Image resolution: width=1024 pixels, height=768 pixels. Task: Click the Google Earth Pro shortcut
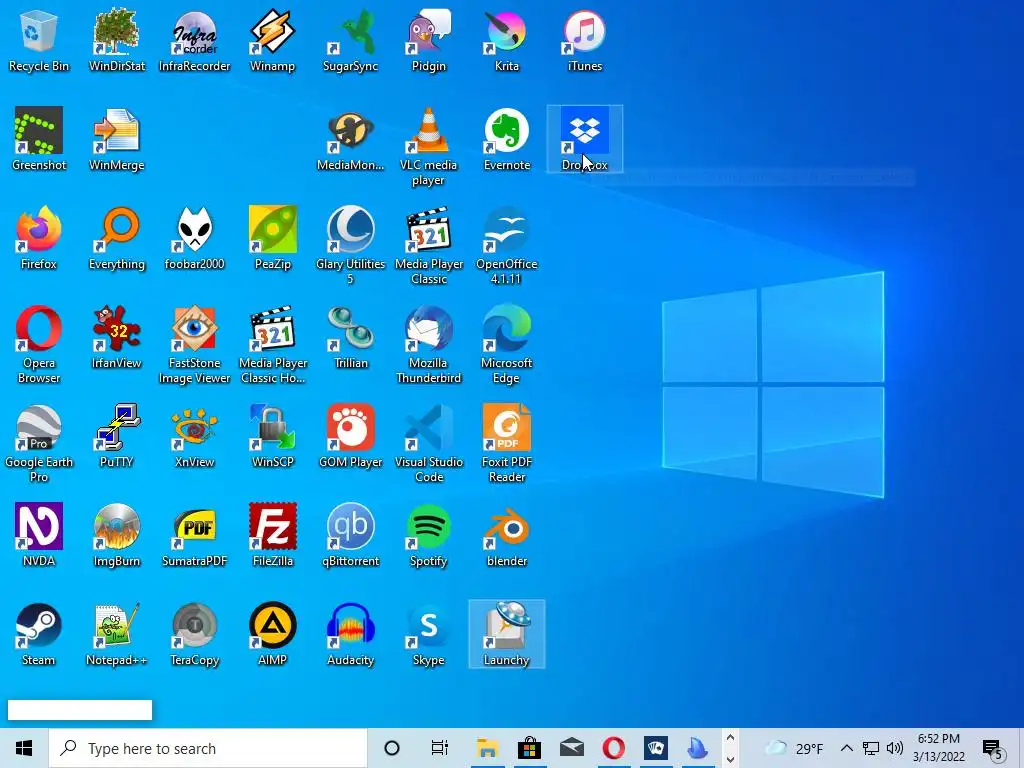click(39, 444)
